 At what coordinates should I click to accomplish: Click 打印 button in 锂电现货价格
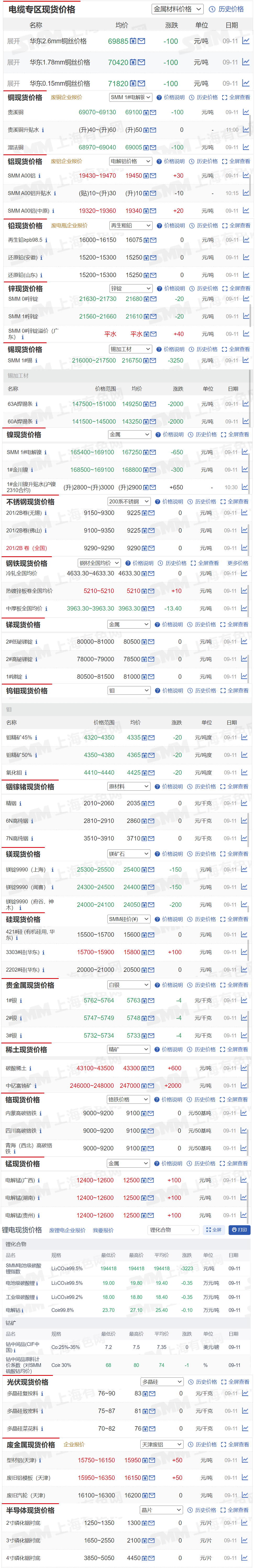[x=239, y=1230]
